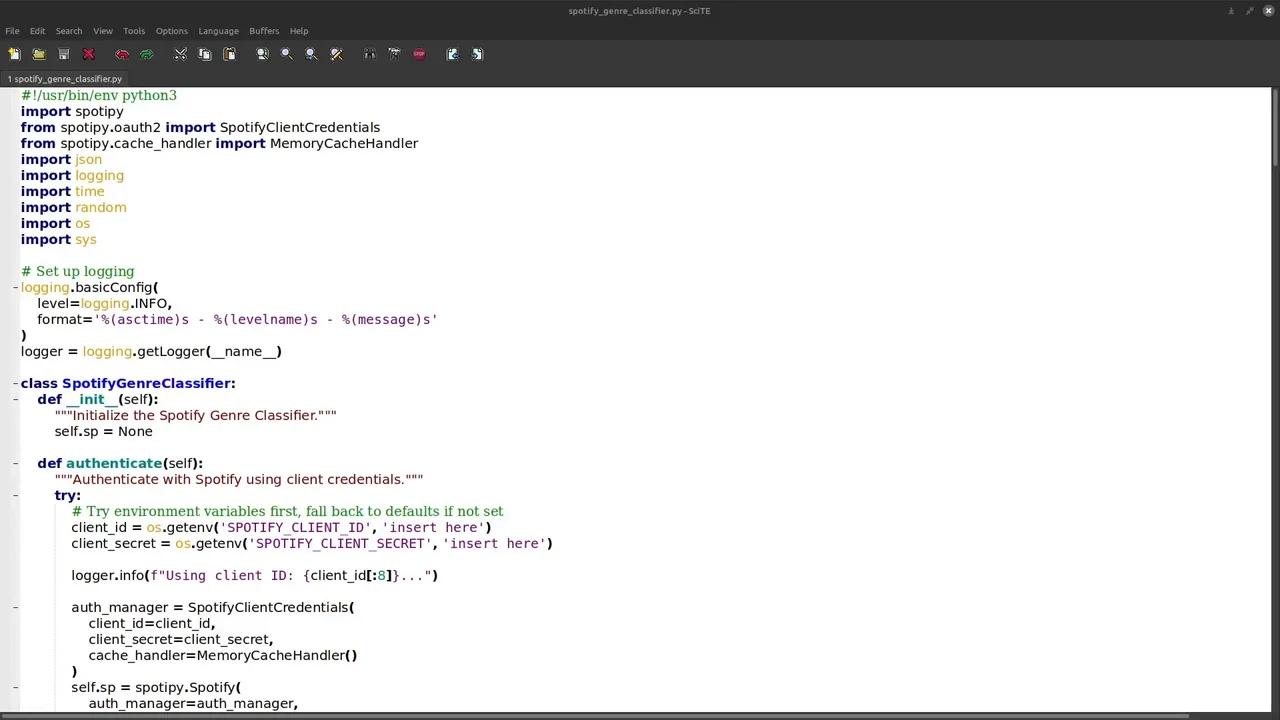Cut selection with the scissors icon
This screenshot has height=720, width=1280.
[180, 54]
